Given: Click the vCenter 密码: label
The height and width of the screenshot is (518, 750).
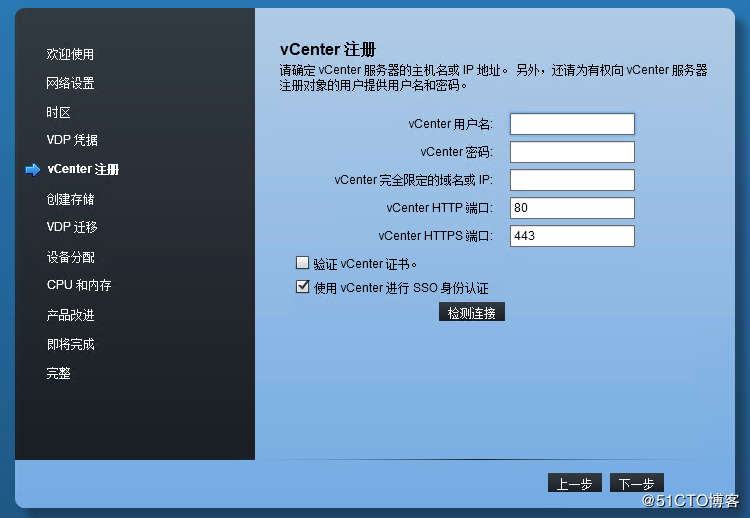Looking at the screenshot, I should (x=456, y=152).
